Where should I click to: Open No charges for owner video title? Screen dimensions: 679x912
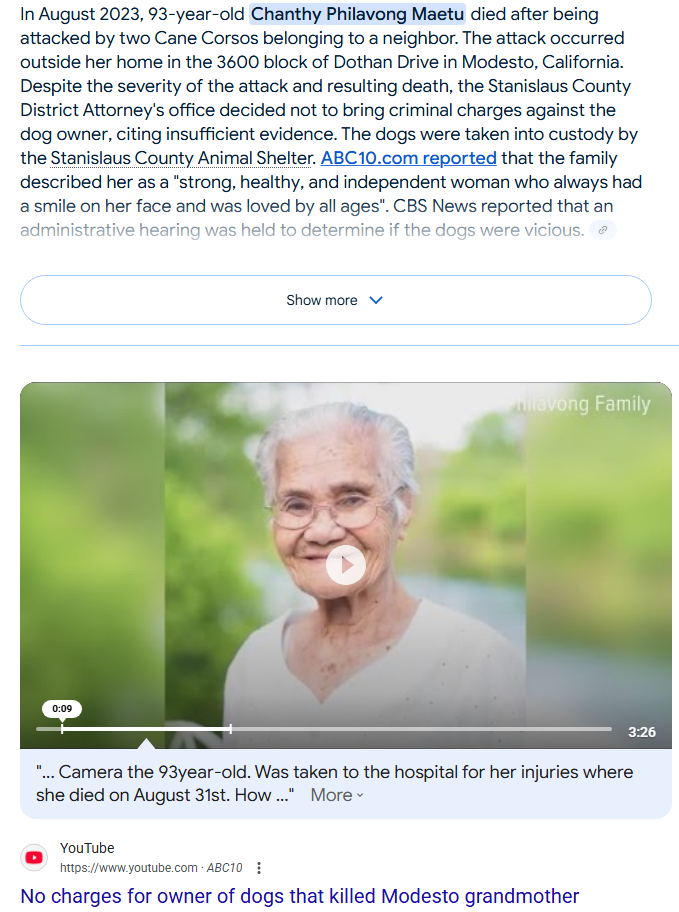tap(300, 896)
